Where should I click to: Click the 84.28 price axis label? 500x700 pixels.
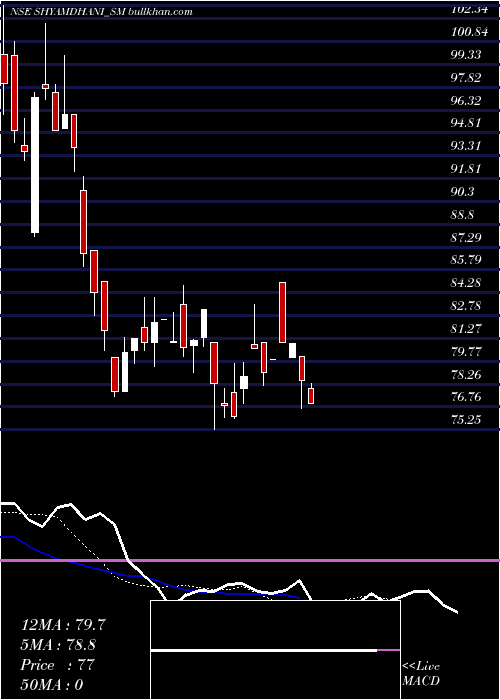coord(466,283)
